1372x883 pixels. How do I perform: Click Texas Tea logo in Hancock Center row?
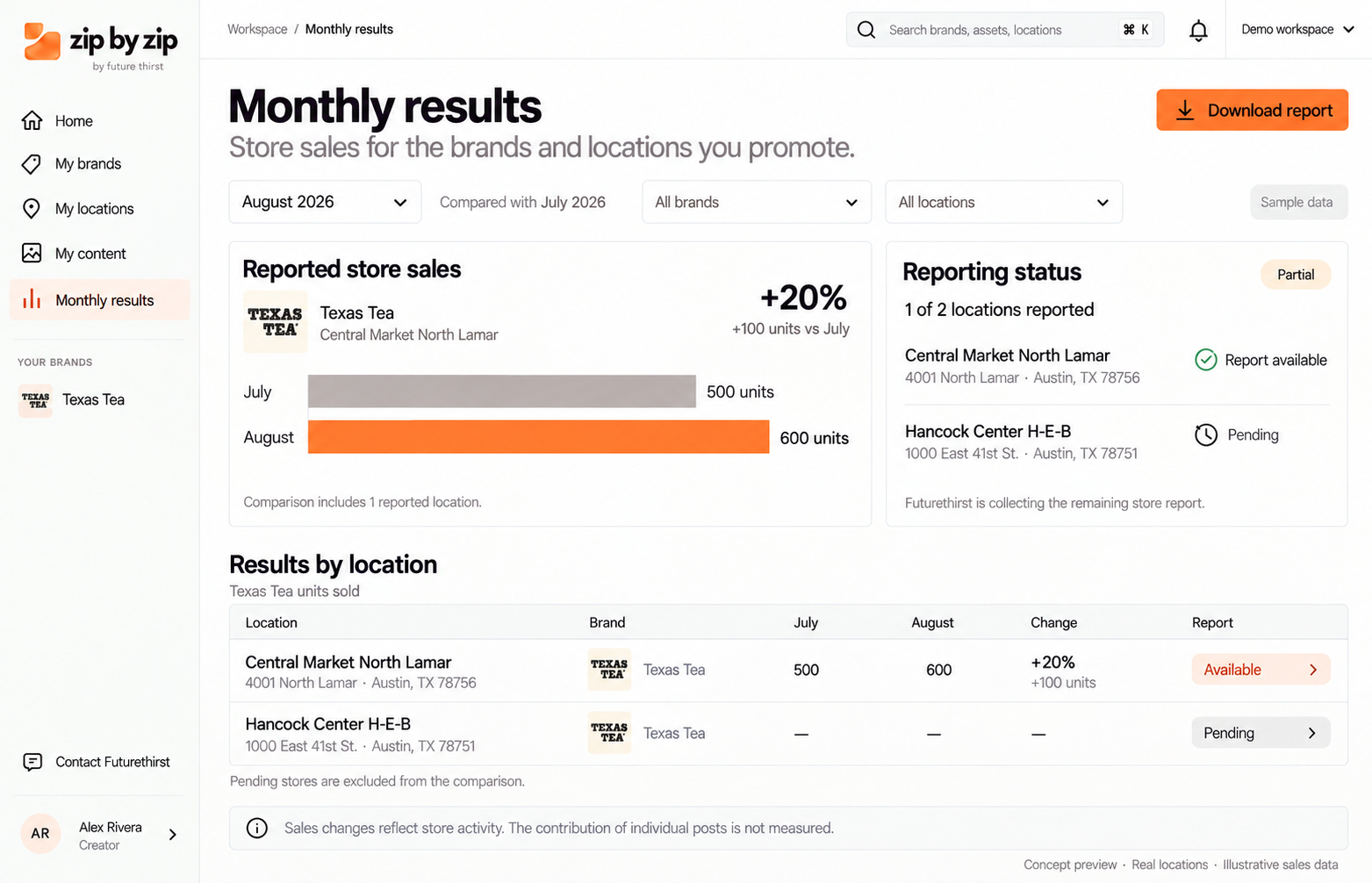[x=609, y=733]
